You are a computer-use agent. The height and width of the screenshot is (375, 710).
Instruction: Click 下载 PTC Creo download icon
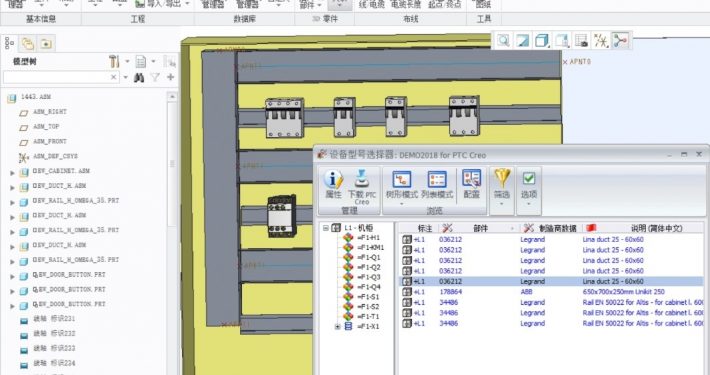tap(362, 187)
